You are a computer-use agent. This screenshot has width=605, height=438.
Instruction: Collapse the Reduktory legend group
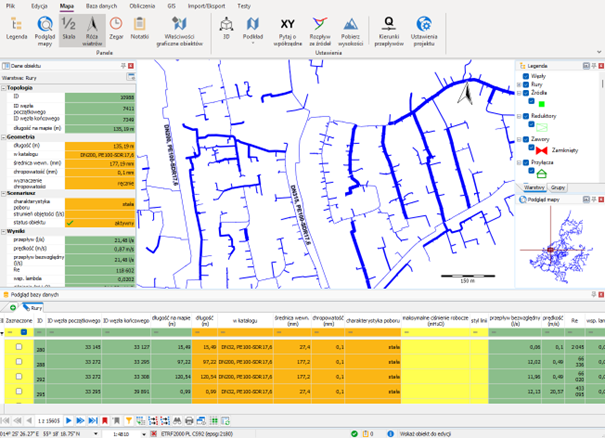point(521,116)
